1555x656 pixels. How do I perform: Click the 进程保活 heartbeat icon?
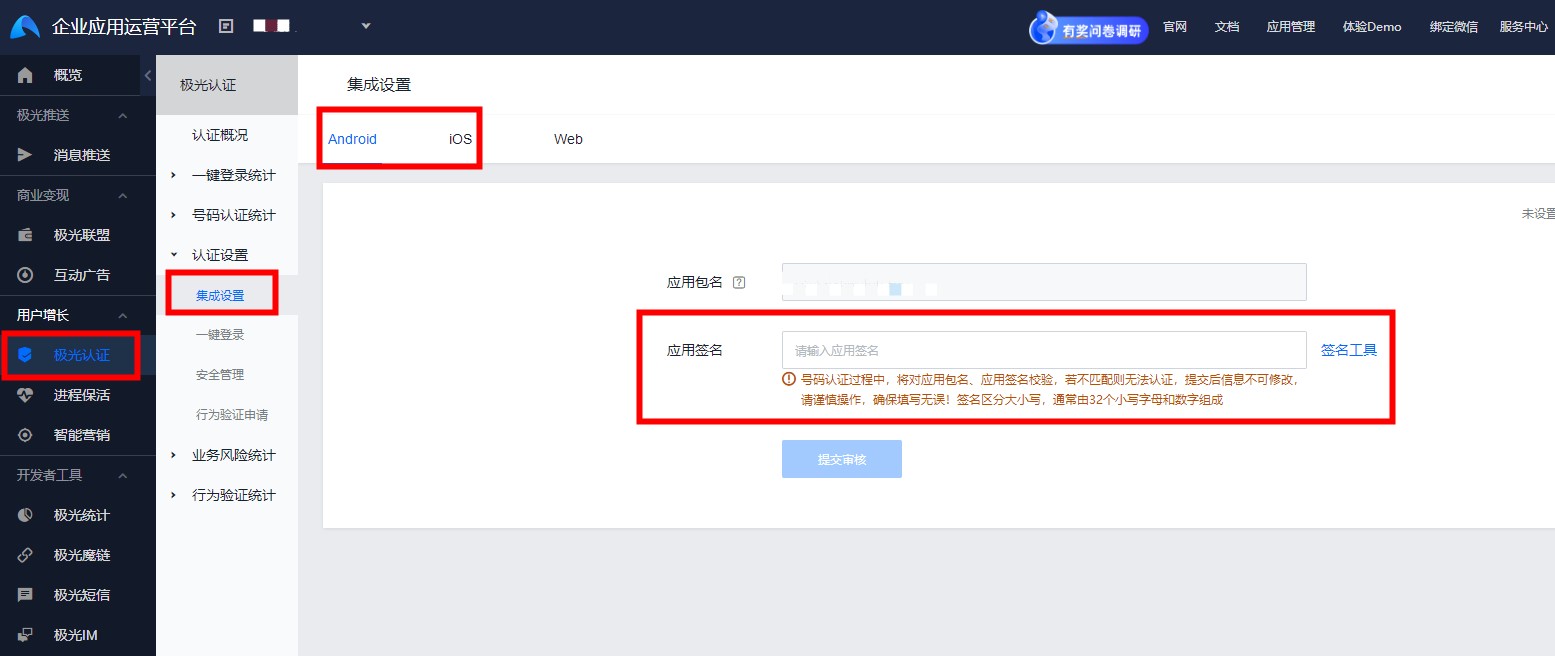pos(26,395)
